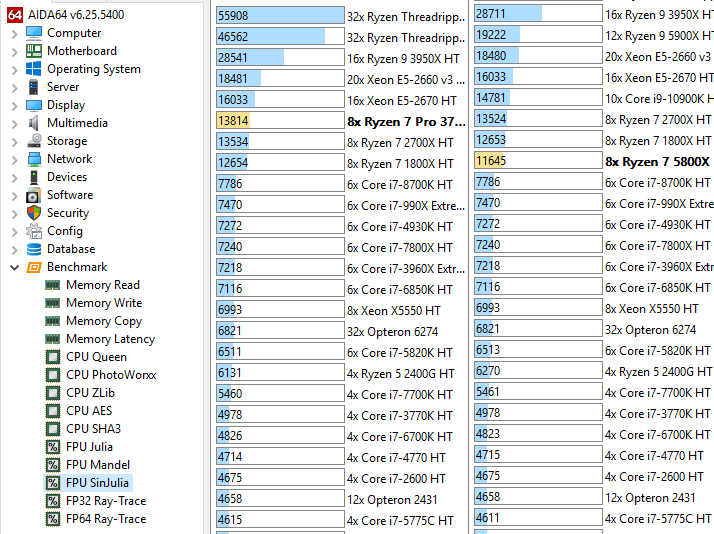Select the 32x Opteron 6274 row in left list
The width and height of the screenshot is (714, 534).
coord(393,332)
